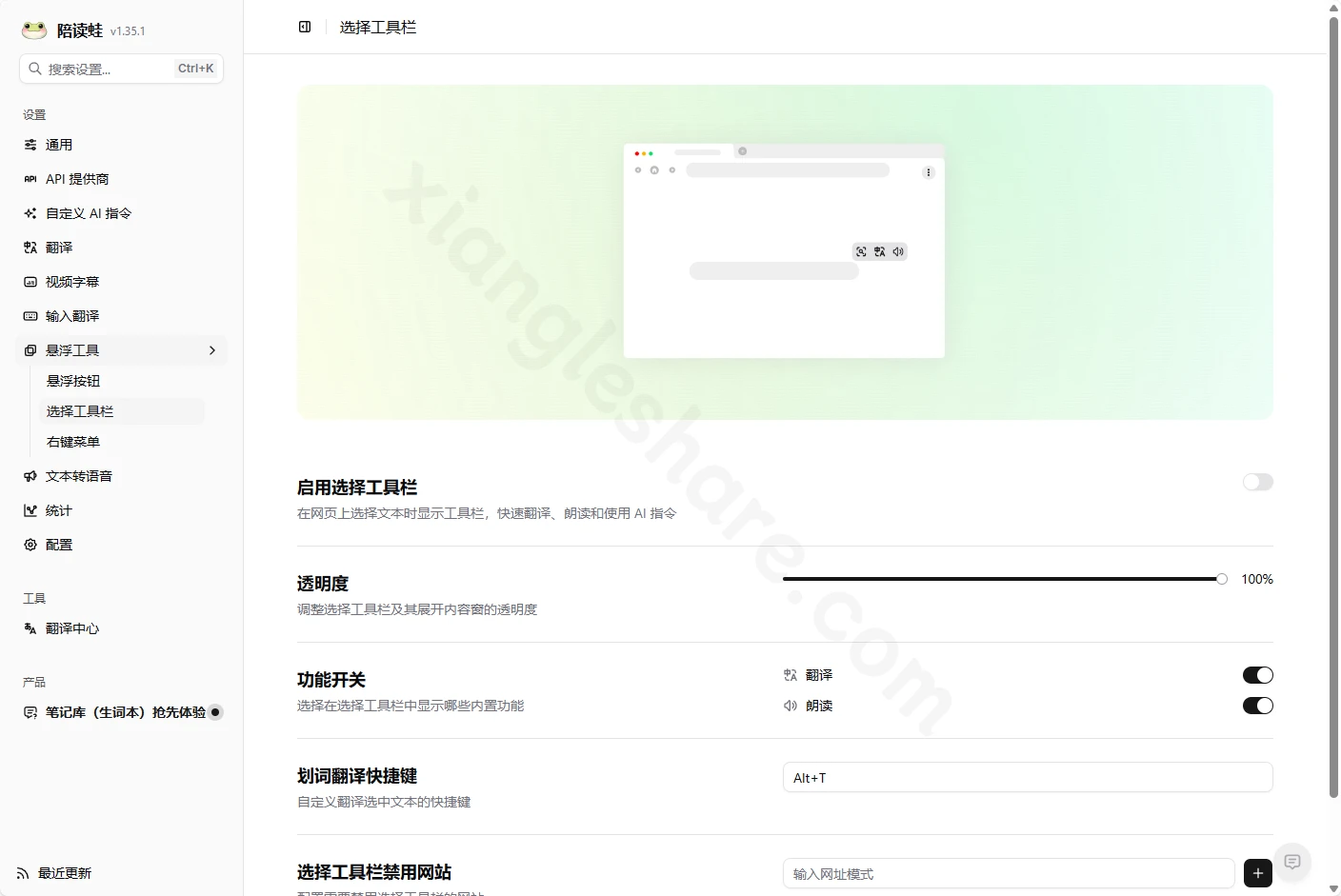Focus the 搜索设置 search field
1341x896 pixels.
(121, 69)
